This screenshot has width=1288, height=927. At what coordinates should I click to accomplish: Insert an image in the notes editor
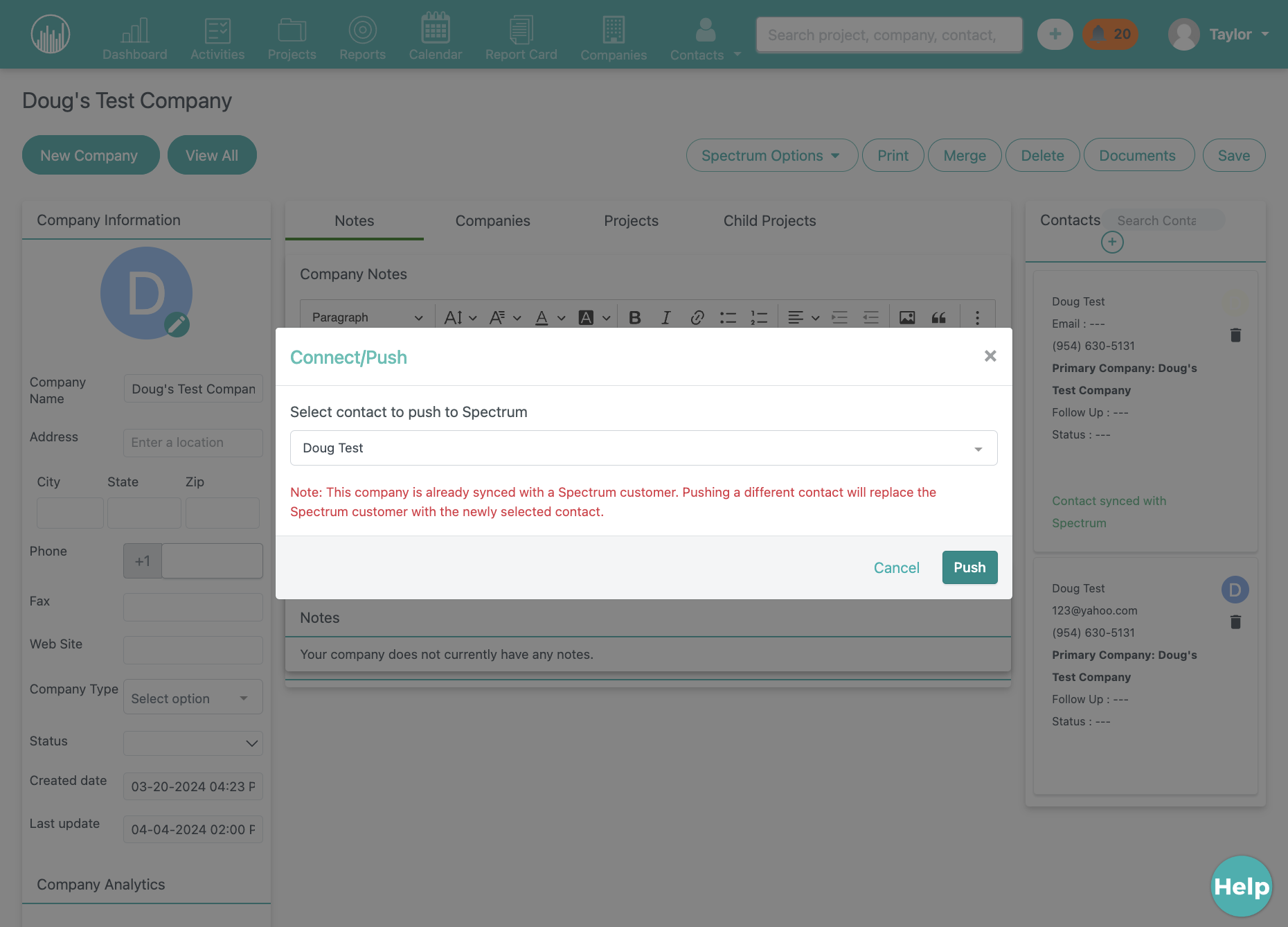pyautogui.click(x=907, y=317)
